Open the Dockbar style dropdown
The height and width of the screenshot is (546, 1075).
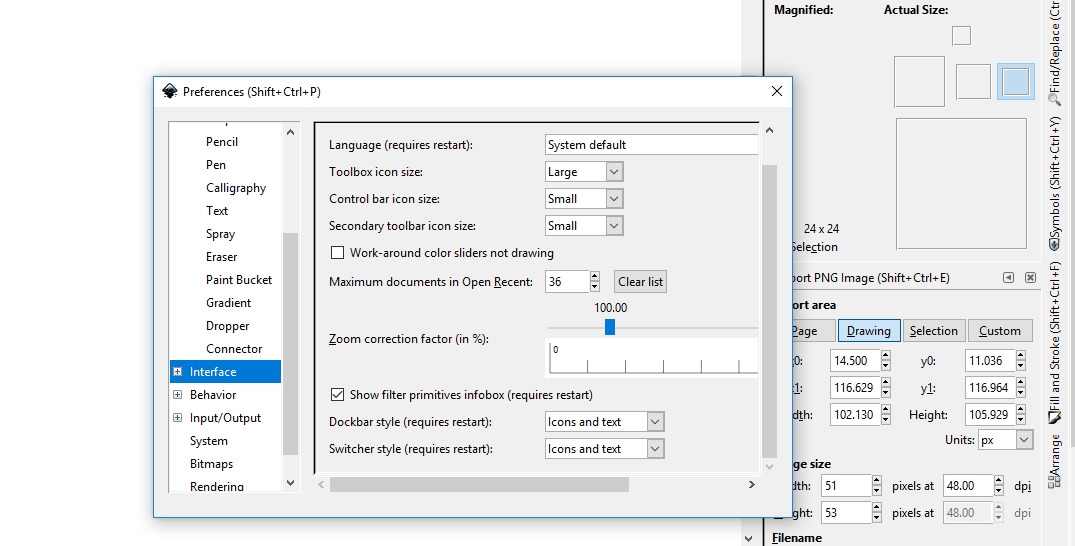[x=605, y=422]
